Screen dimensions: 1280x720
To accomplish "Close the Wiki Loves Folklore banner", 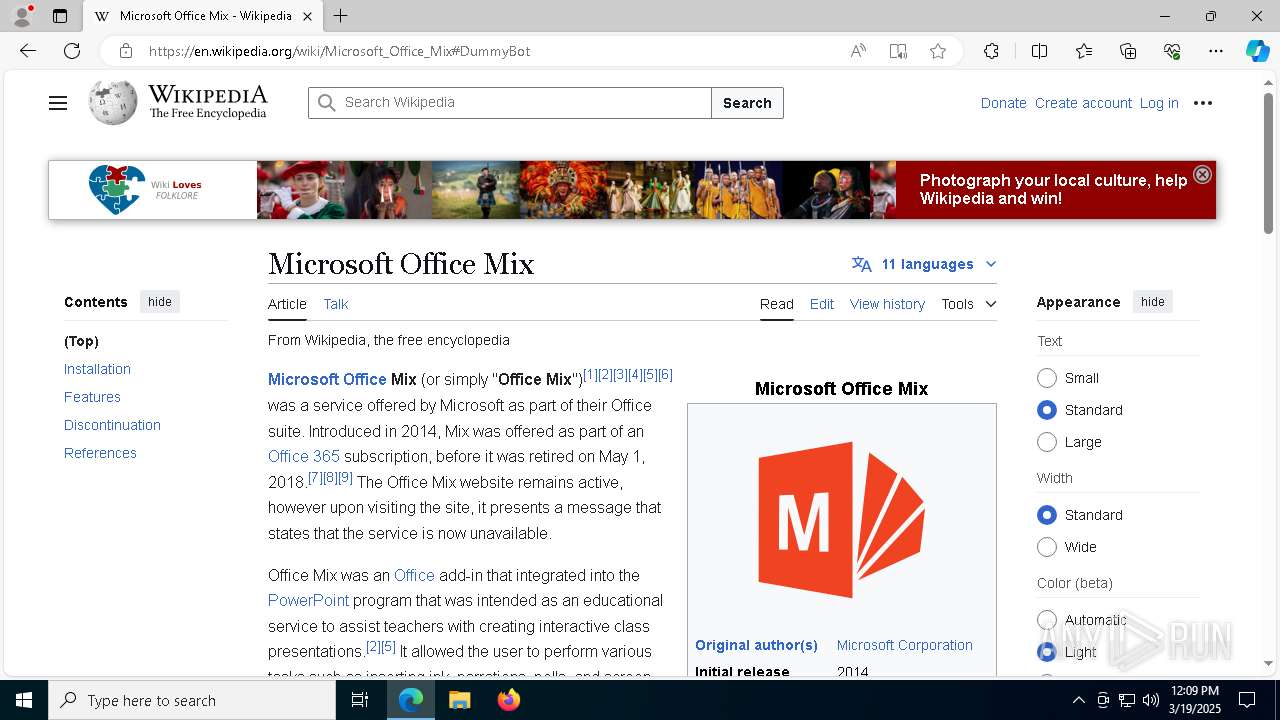I will tap(1202, 174).
